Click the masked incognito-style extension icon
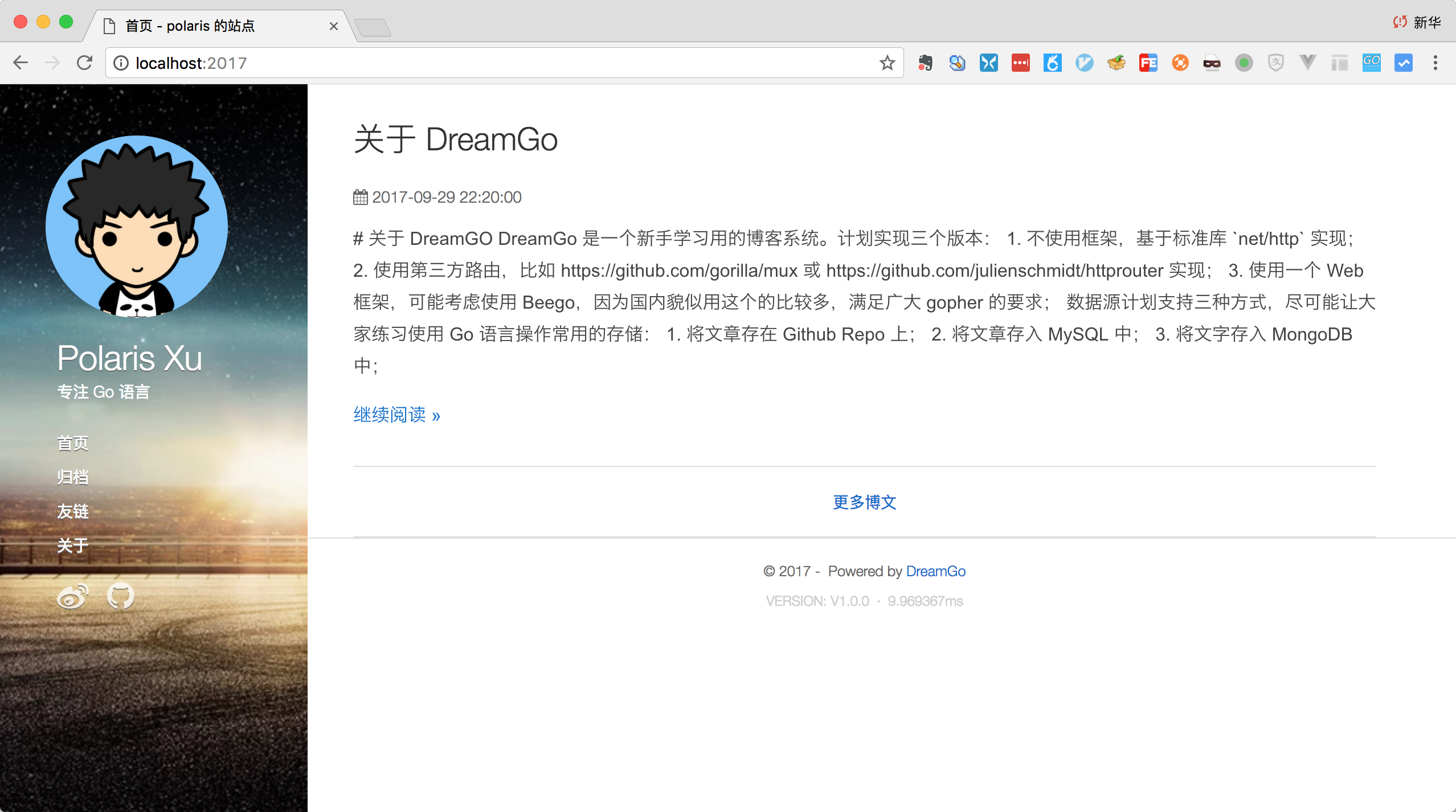Image resolution: width=1456 pixels, height=812 pixels. [1212, 63]
